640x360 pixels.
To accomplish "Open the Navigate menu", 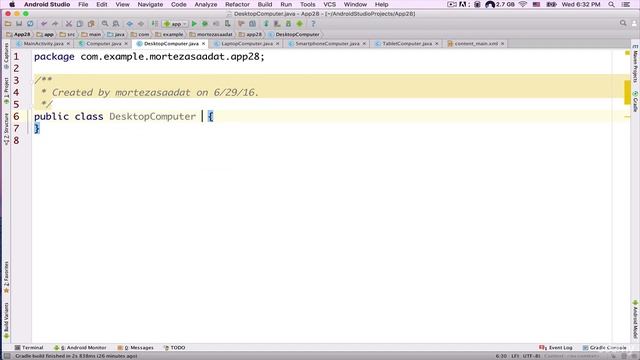I will click(x=150, y=4).
